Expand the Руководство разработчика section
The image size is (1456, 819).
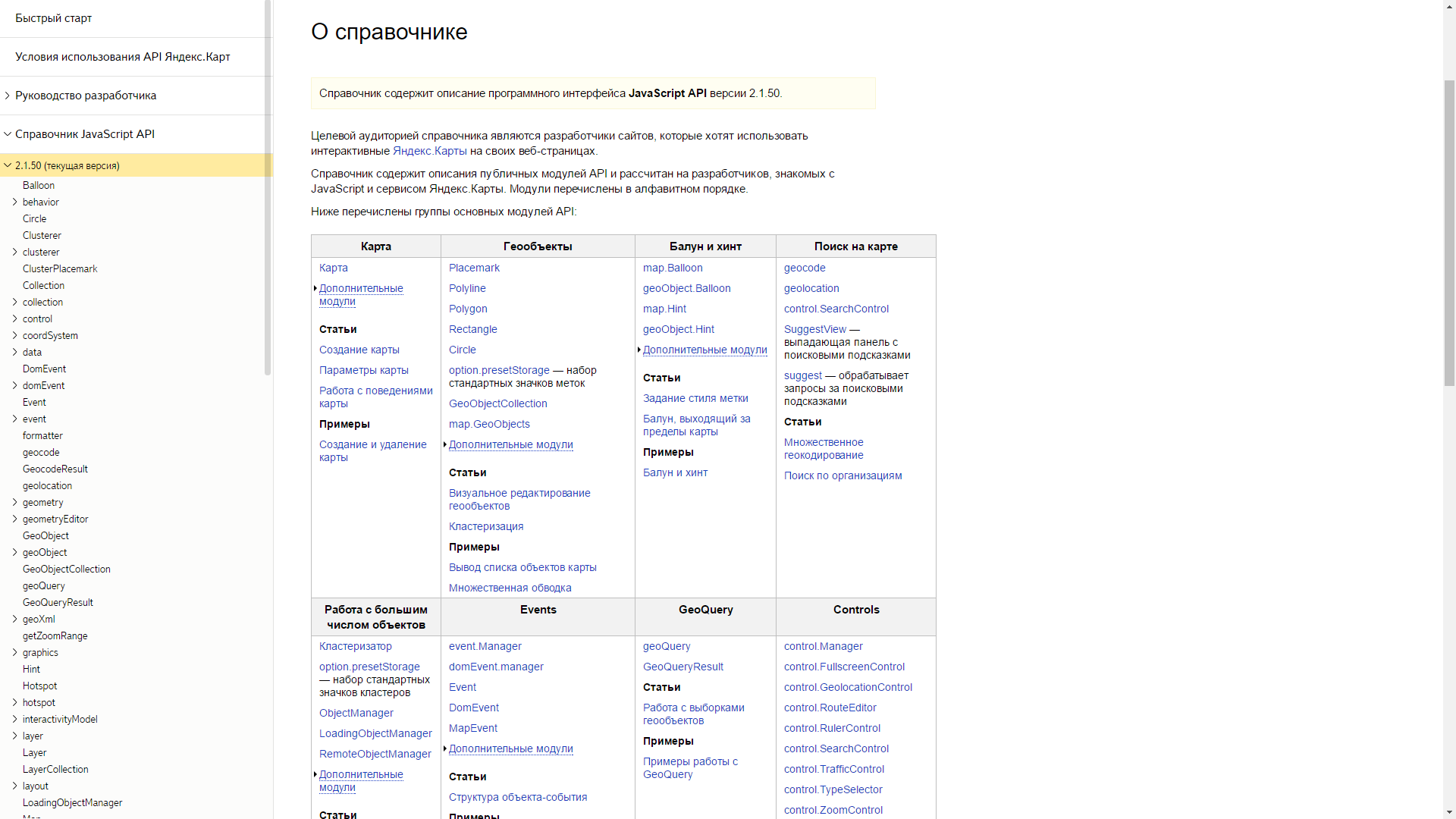(x=8, y=96)
